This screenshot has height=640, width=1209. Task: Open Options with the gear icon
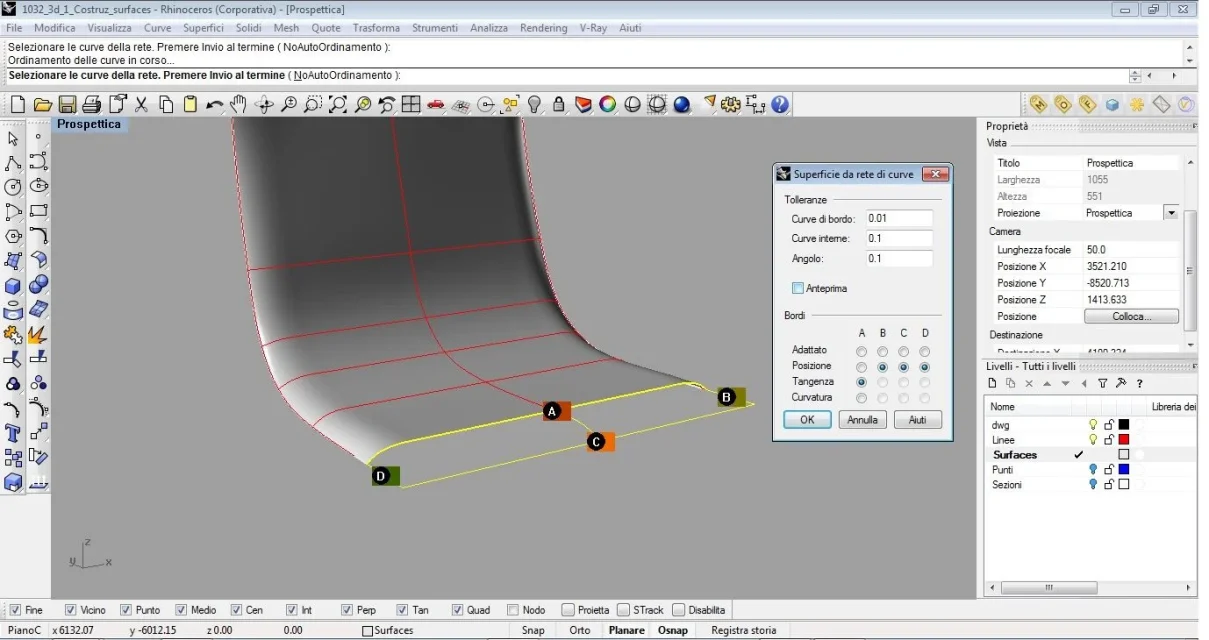tap(731, 104)
